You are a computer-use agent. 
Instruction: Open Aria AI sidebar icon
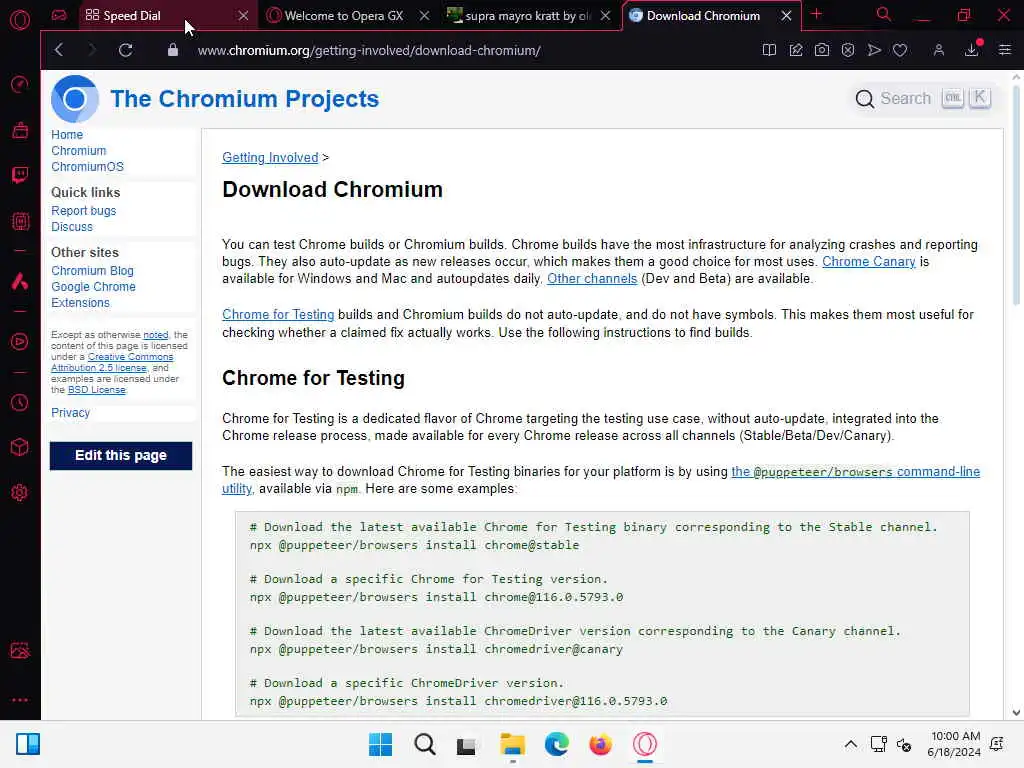(20, 281)
